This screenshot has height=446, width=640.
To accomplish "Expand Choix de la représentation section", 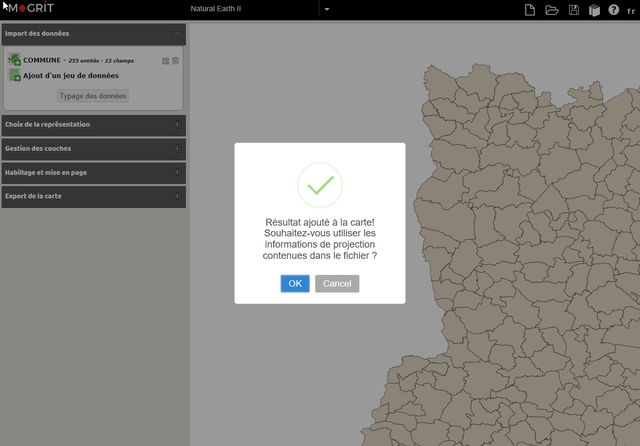I will (x=176, y=124).
